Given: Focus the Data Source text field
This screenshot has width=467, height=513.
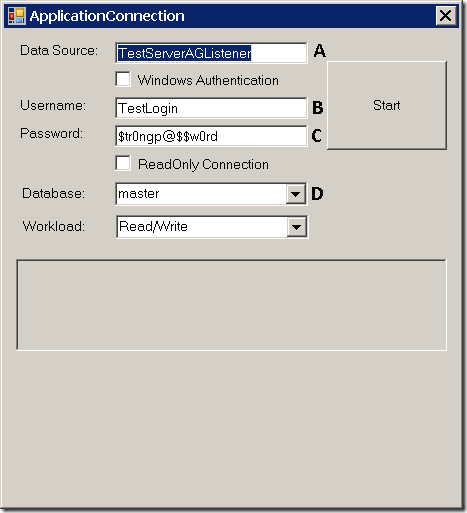Looking at the screenshot, I should point(211,53).
